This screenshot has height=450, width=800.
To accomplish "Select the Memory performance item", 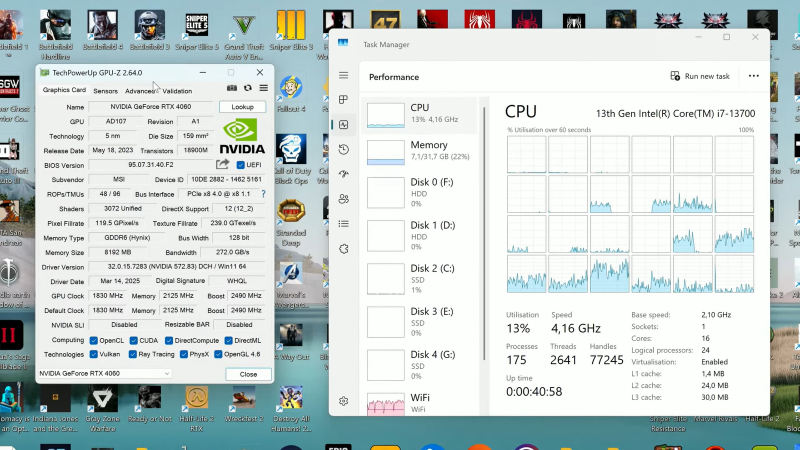I will point(419,151).
